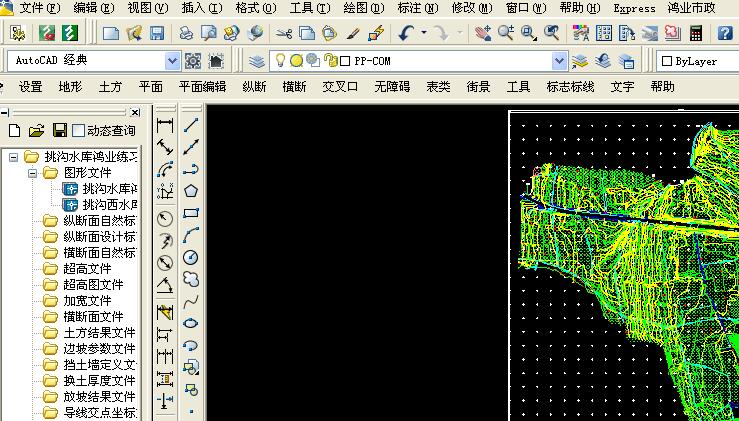739x421 pixels.
Task: Select the Circle draw tool
Action: click(190, 257)
